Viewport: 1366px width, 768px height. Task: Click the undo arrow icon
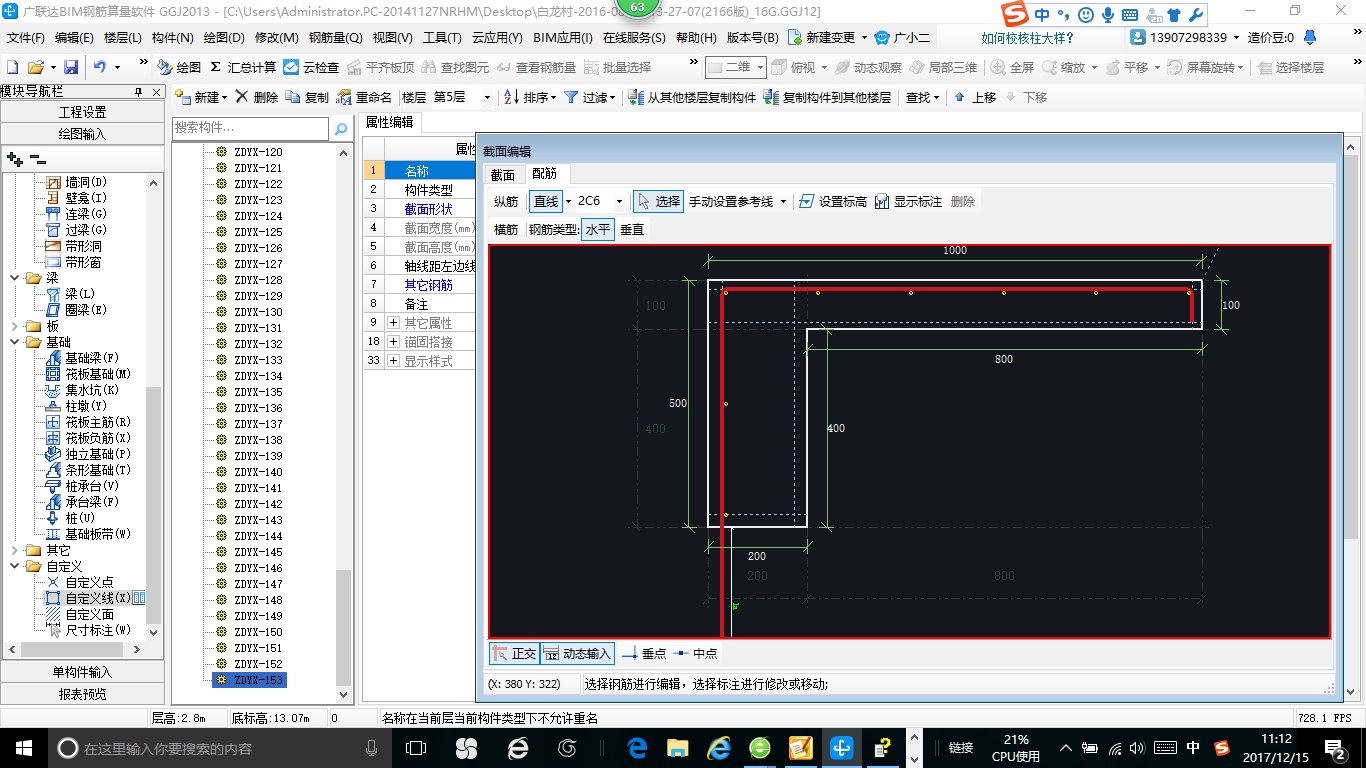coord(99,67)
